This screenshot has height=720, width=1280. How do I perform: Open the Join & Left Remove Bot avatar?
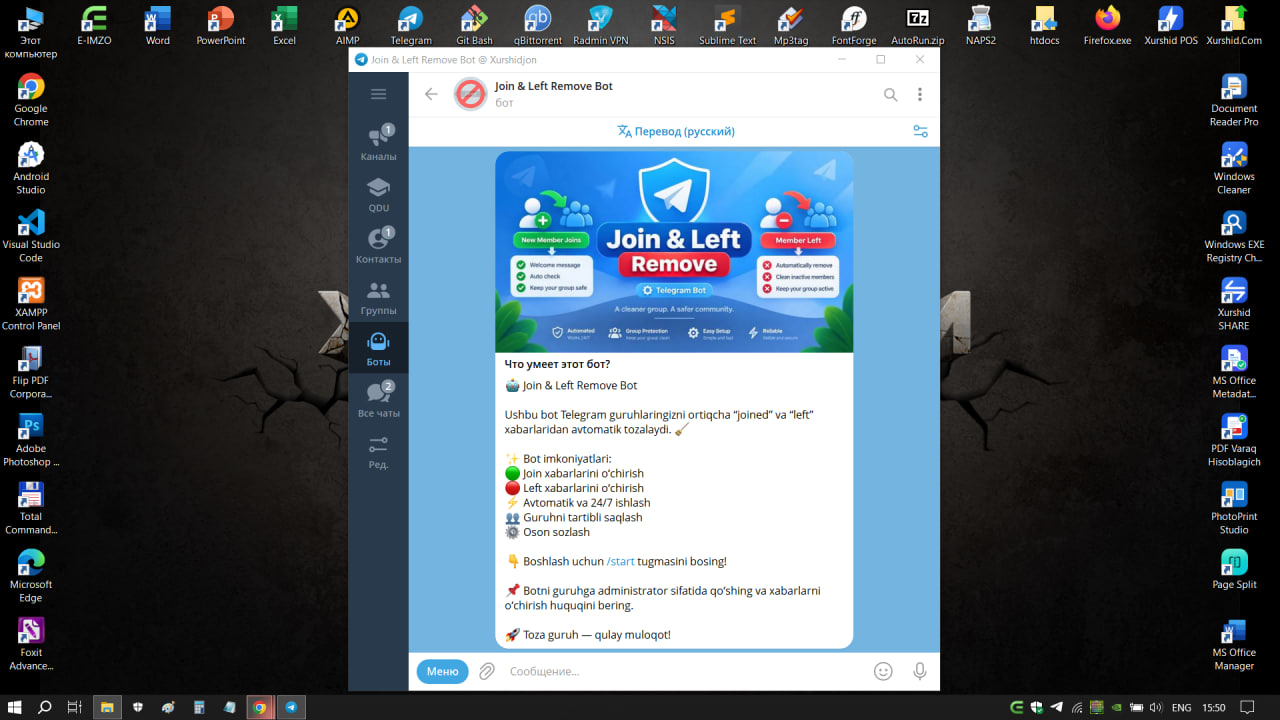470,94
